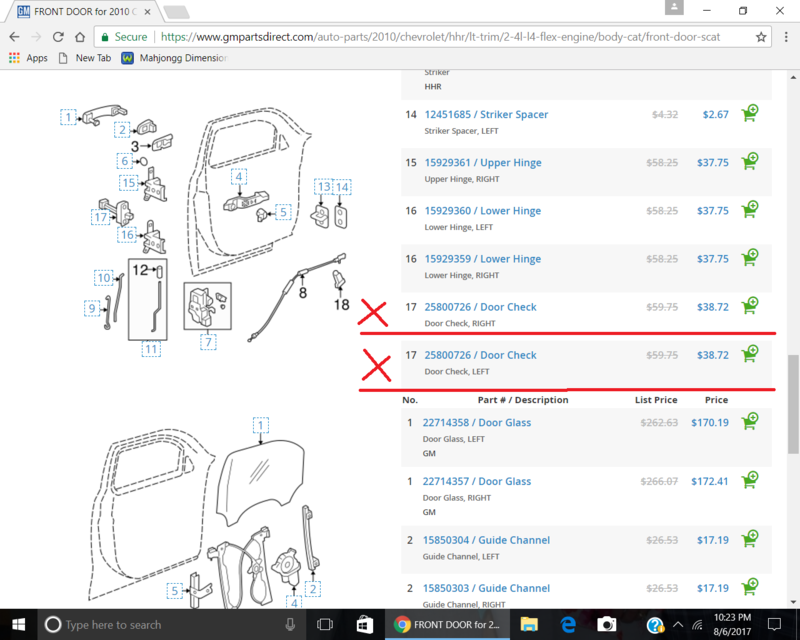Select the $2.67 Striker Spacer price
The height and width of the screenshot is (640, 800).
(715, 114)
